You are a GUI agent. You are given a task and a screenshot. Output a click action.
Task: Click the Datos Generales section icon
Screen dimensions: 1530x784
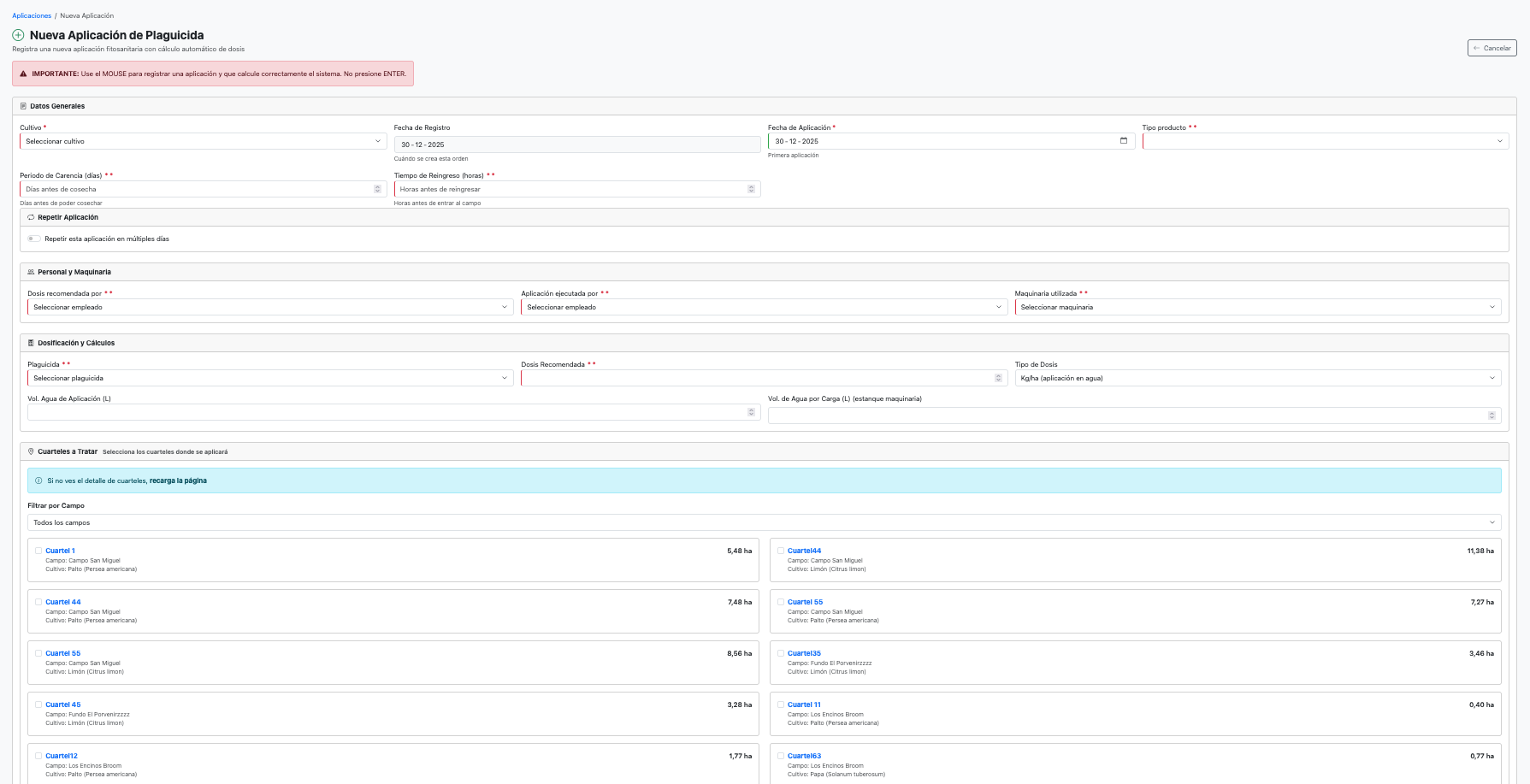[x=23, y=106]
